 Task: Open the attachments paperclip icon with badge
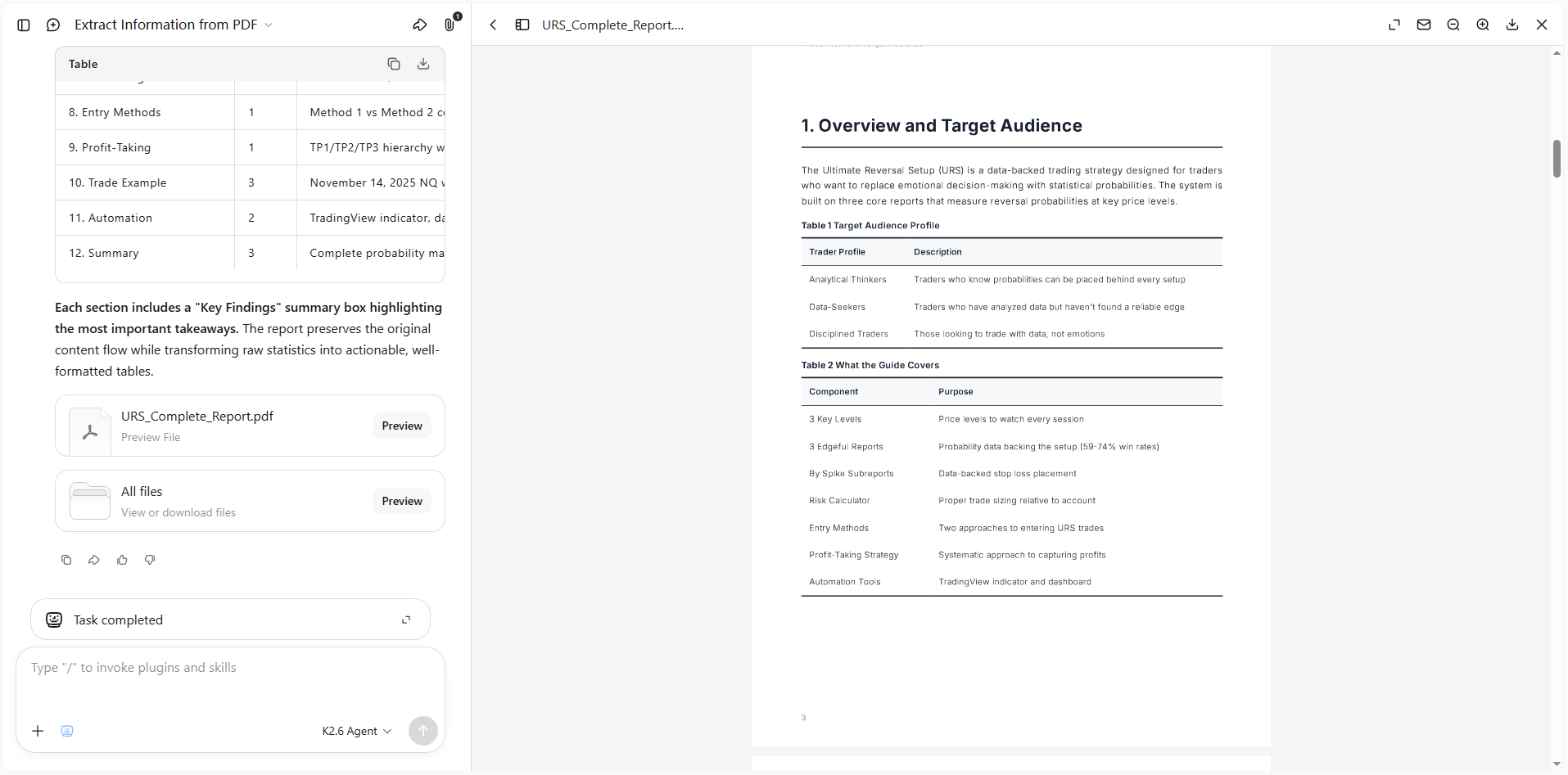click(450, 25)
